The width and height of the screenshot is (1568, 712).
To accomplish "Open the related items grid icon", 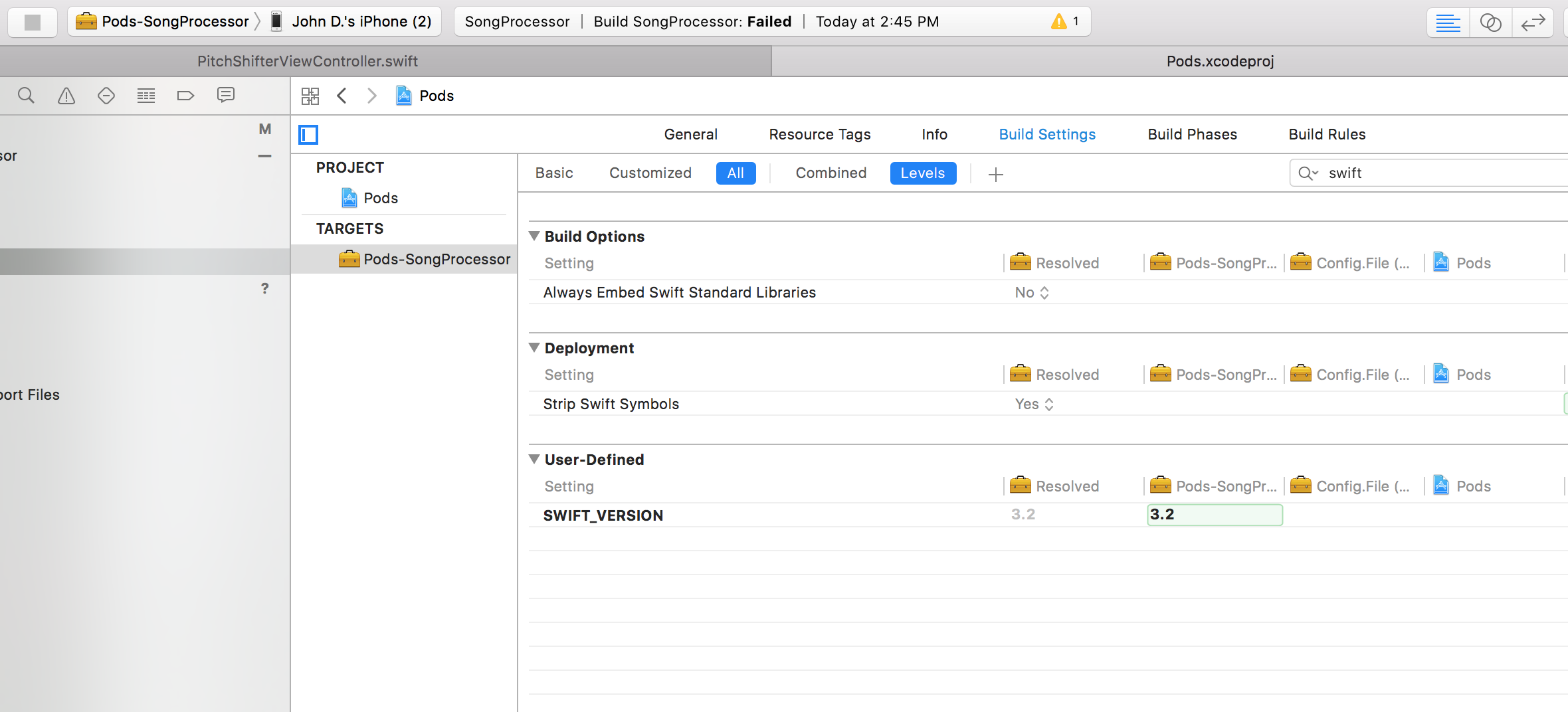I will point(310,96).
